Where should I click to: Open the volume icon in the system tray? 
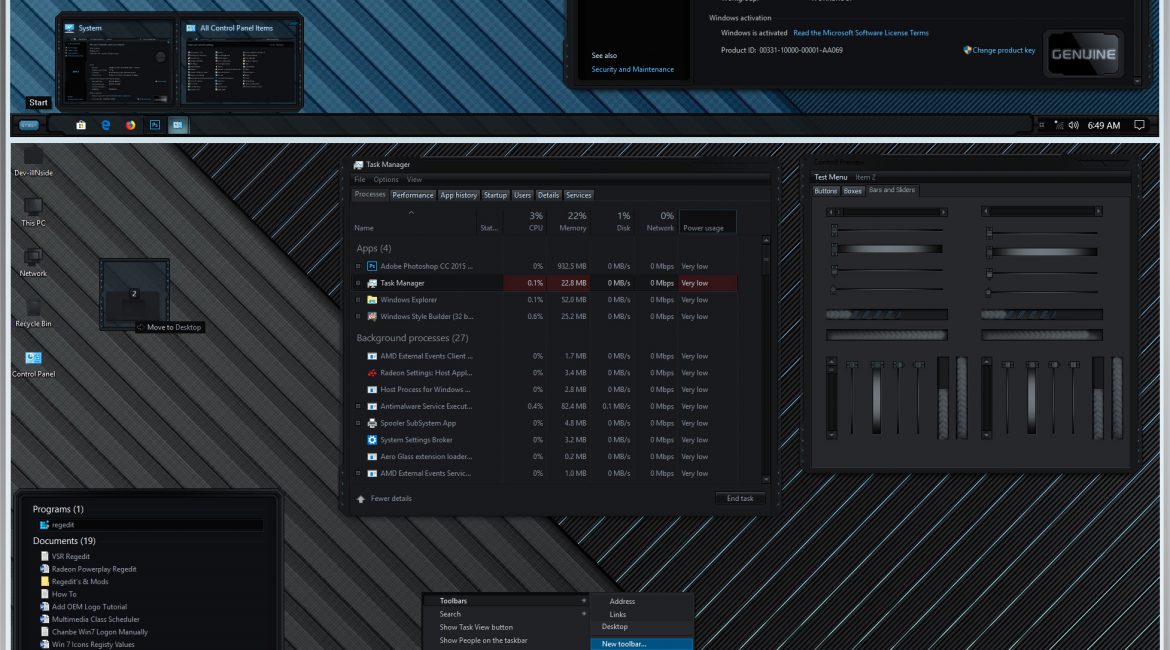click(1074, 125)
